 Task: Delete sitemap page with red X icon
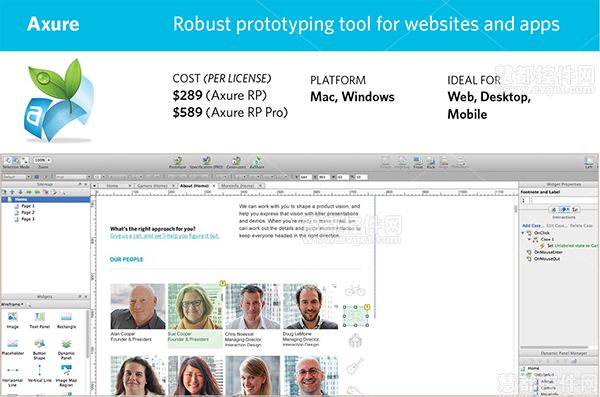[46, 192]
